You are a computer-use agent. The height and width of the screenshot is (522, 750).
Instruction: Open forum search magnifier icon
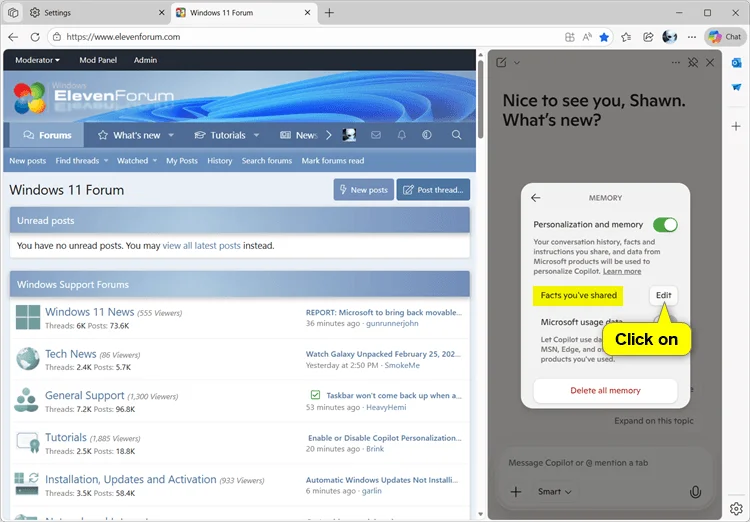[x=457, y=135]
